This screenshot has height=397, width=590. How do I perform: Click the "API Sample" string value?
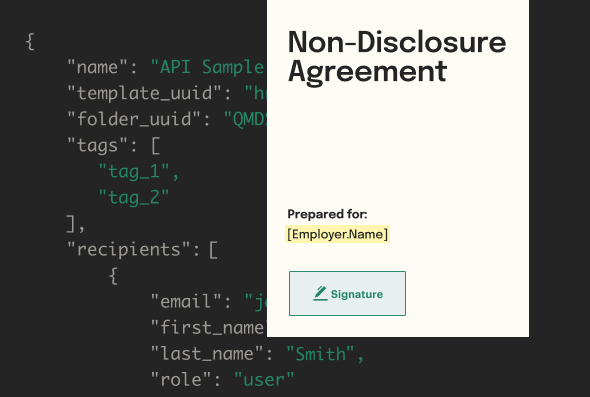tap(208, 68)
